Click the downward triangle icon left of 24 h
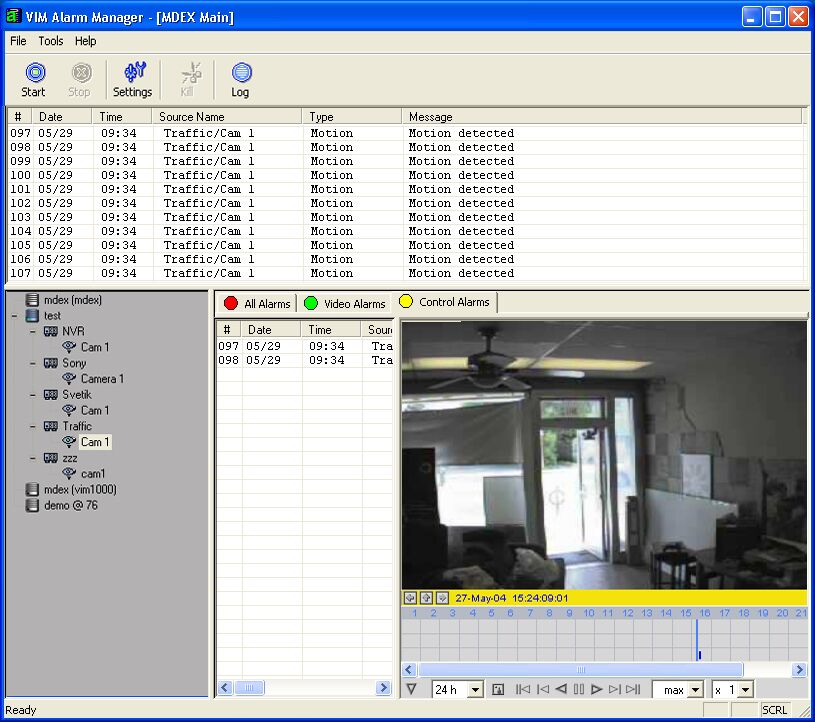The image size is (815, 722). pyautogui.click(x=412, y=689)
